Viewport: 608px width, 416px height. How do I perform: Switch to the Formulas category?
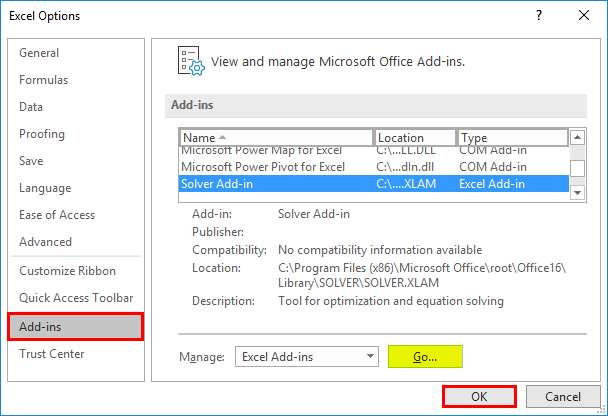click(42, 80)
